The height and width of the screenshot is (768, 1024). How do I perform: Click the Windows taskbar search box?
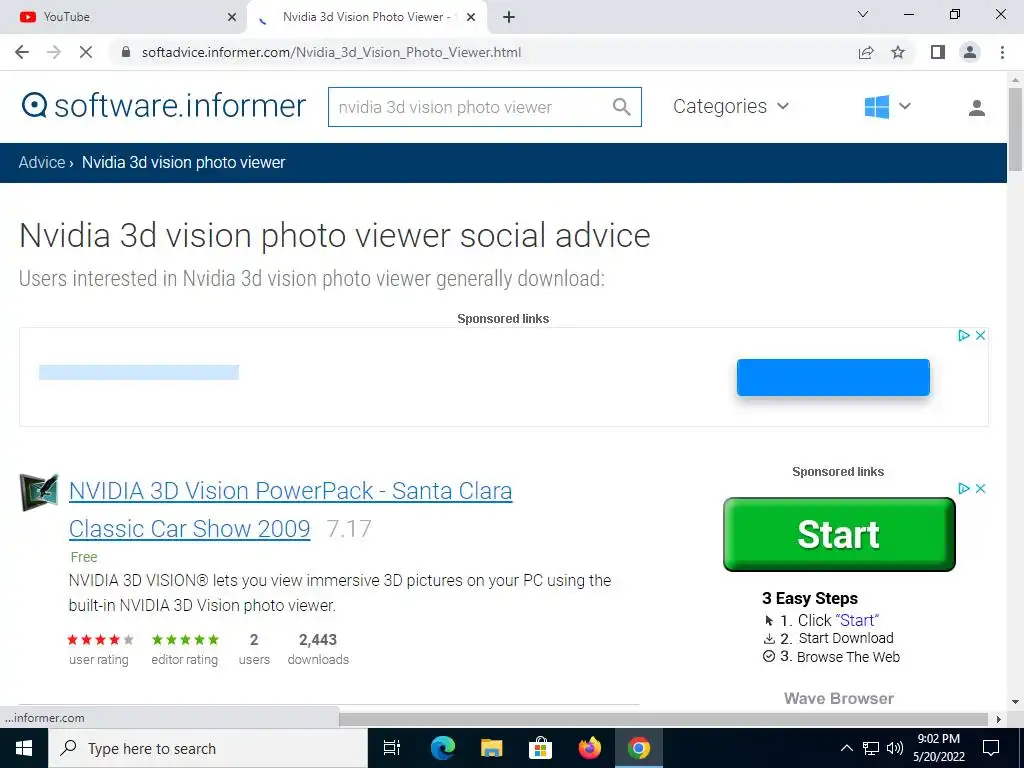coord(208,748)
